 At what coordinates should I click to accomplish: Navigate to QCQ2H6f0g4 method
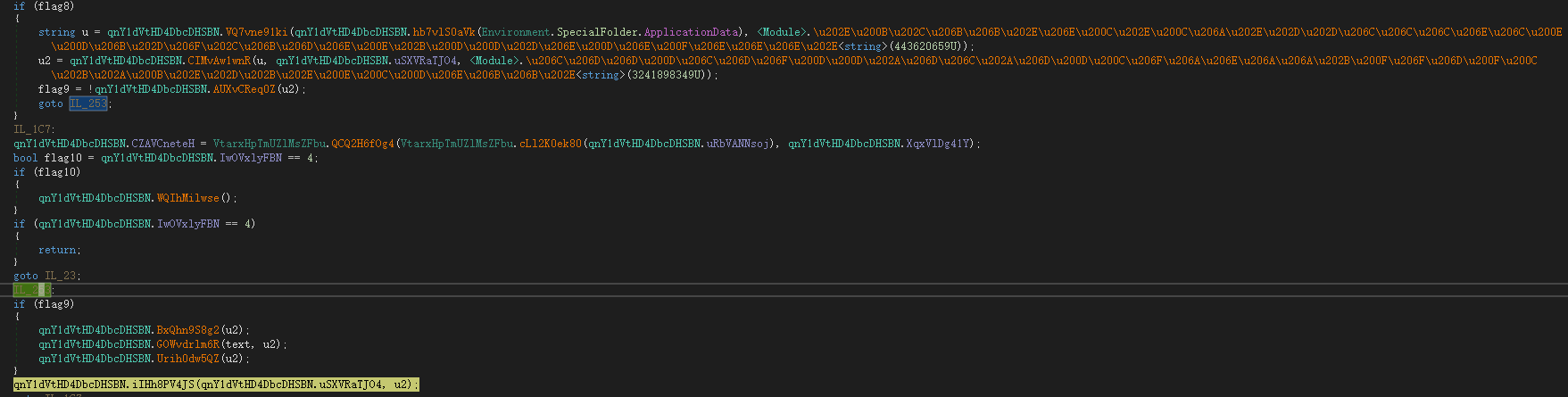pos(362,144)
